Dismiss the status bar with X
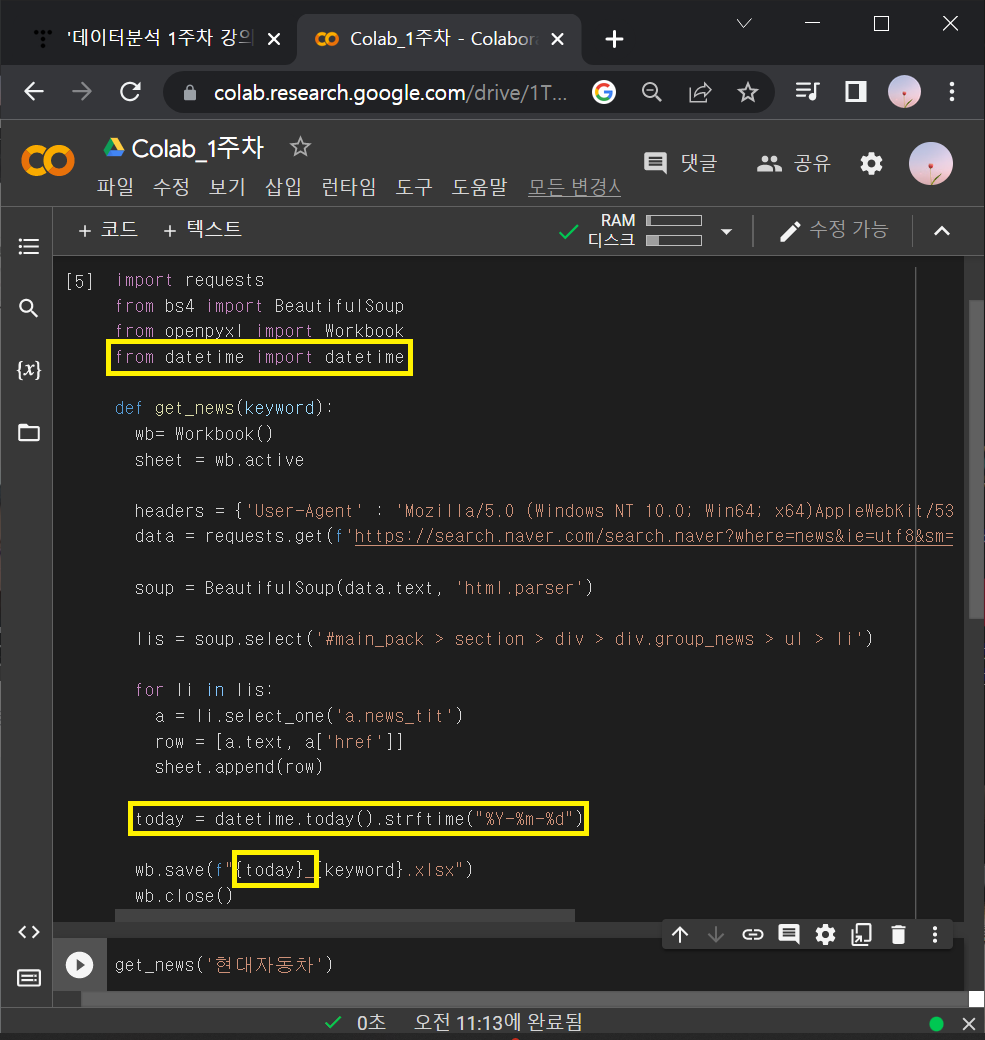 point(968,1023)
